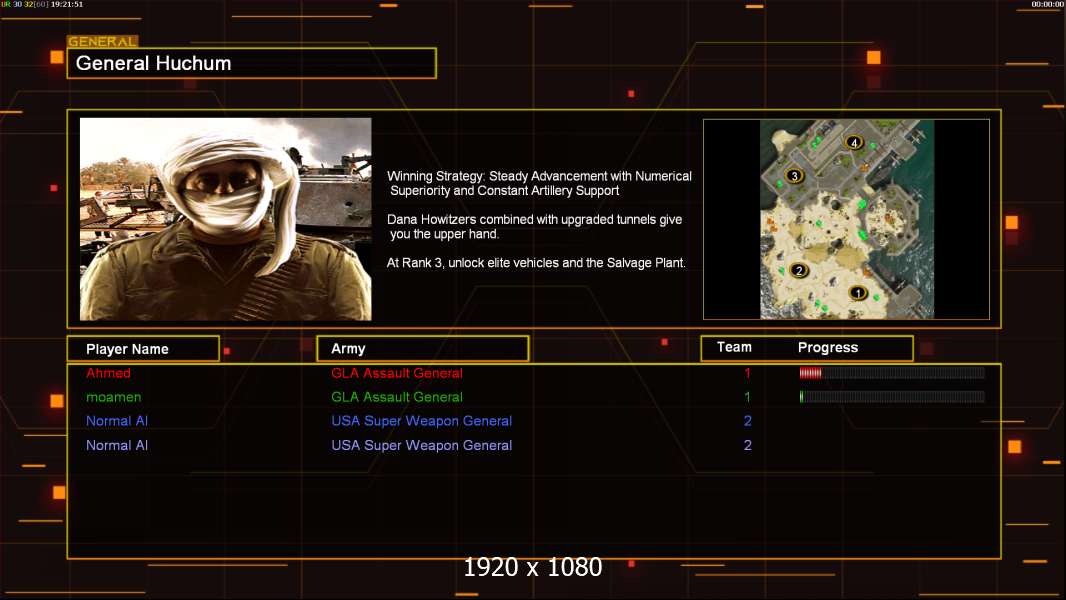Click the map preview thumbnail
This screenshot has height=600, width=1066.
click(x=846, y=219)
